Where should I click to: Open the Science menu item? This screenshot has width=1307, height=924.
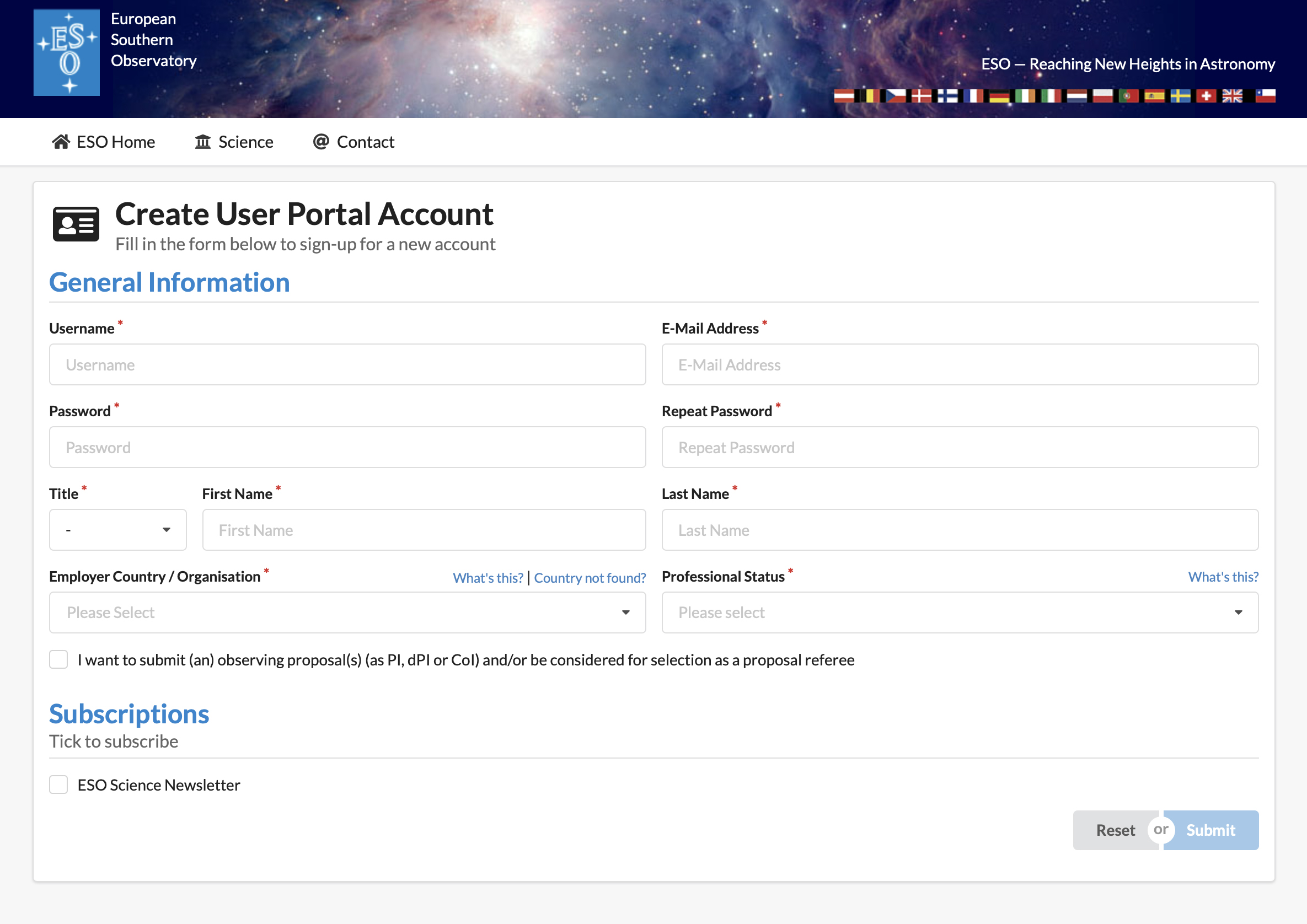(x=234, y=142)
